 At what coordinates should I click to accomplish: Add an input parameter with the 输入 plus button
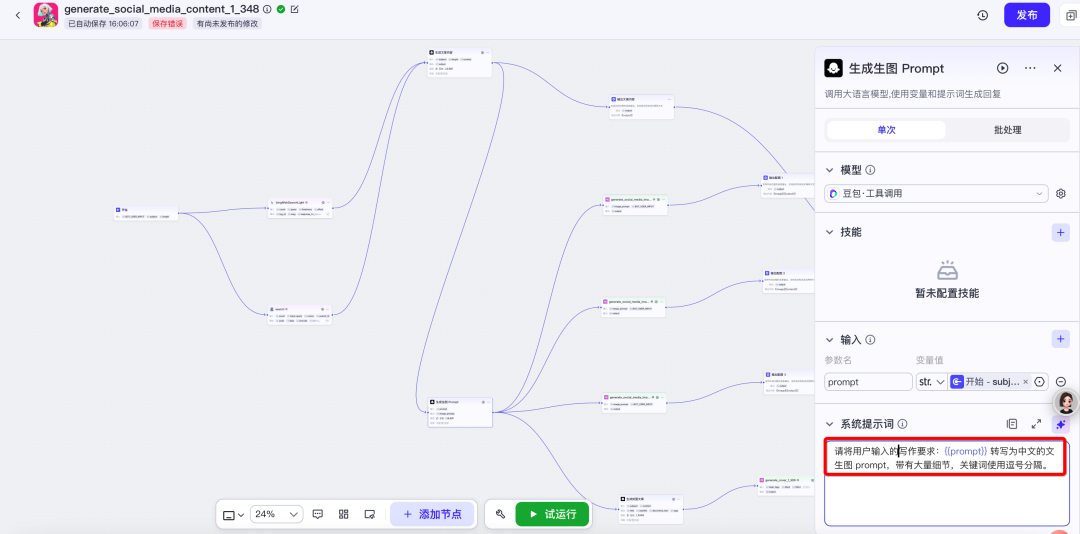(x=1060, y=339)
